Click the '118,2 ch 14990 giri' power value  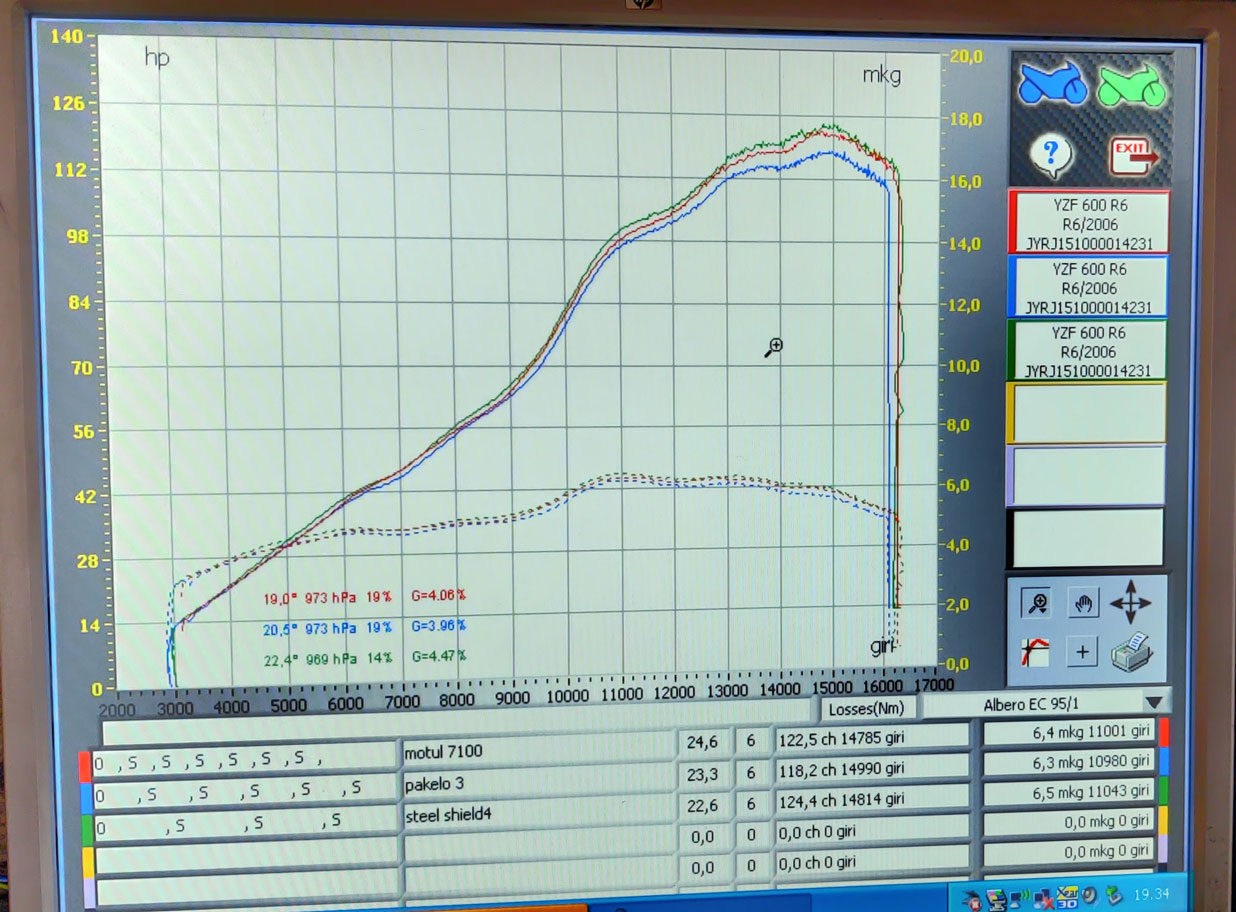coord(871,769)
